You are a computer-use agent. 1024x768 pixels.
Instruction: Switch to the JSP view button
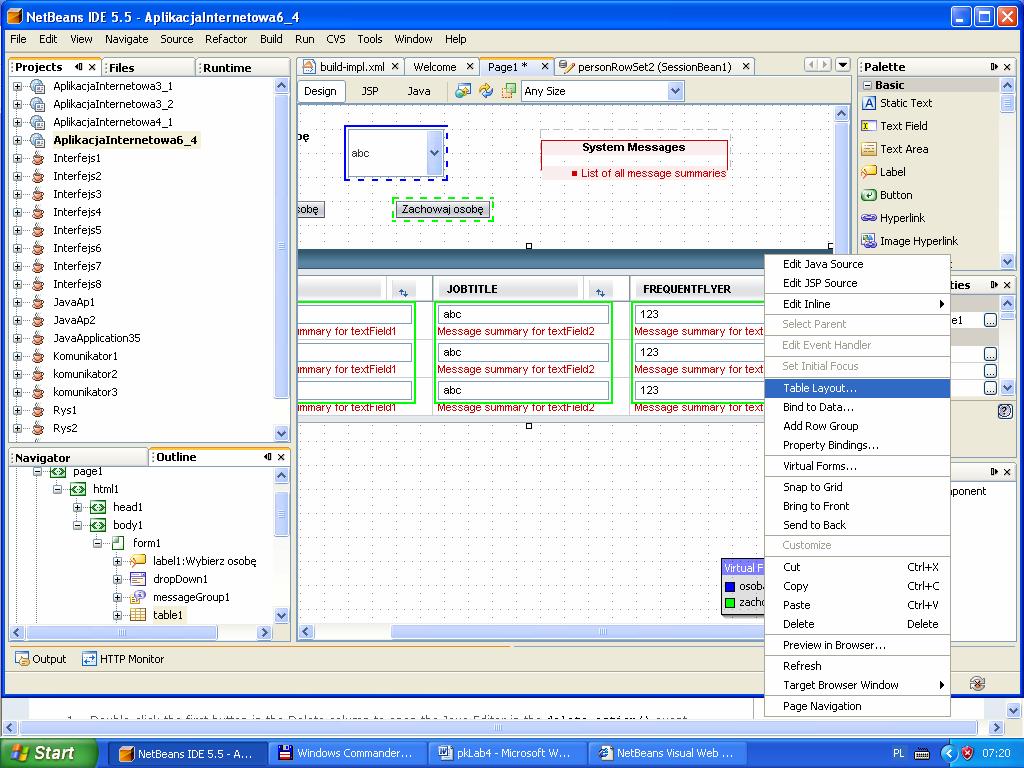(x=370, y=91)
